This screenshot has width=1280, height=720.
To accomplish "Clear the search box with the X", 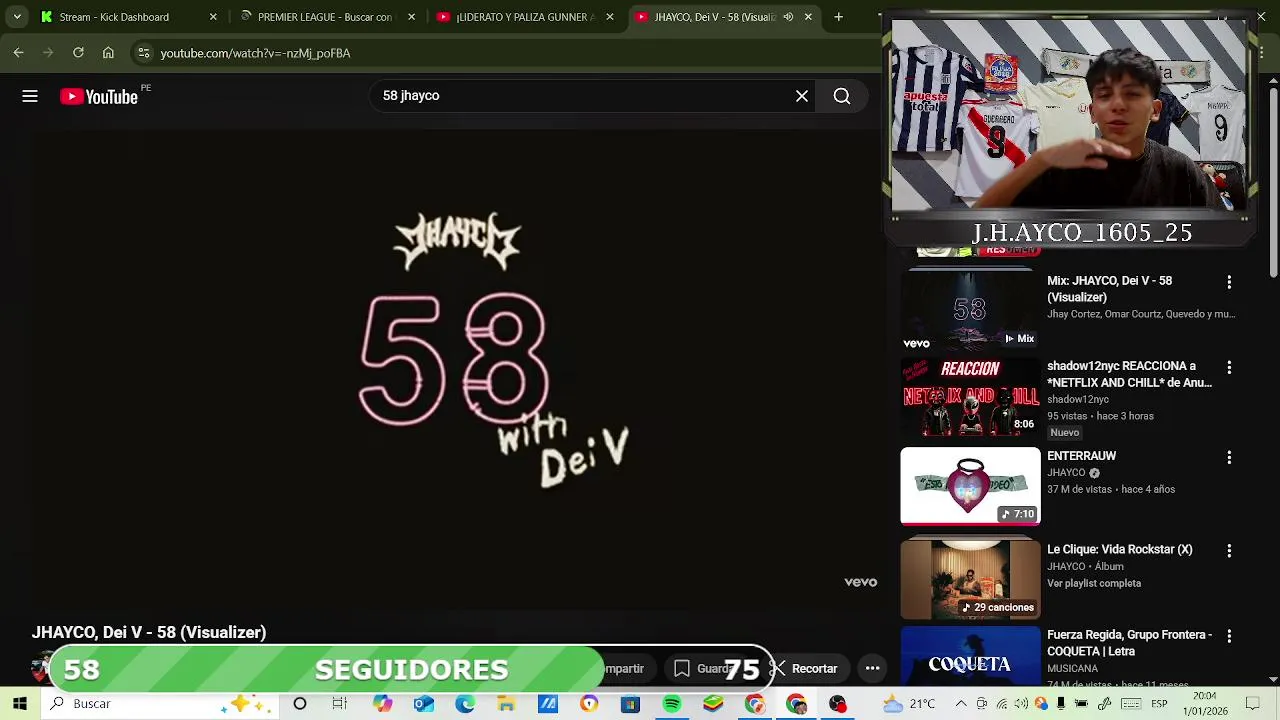I will coord(802,96).
